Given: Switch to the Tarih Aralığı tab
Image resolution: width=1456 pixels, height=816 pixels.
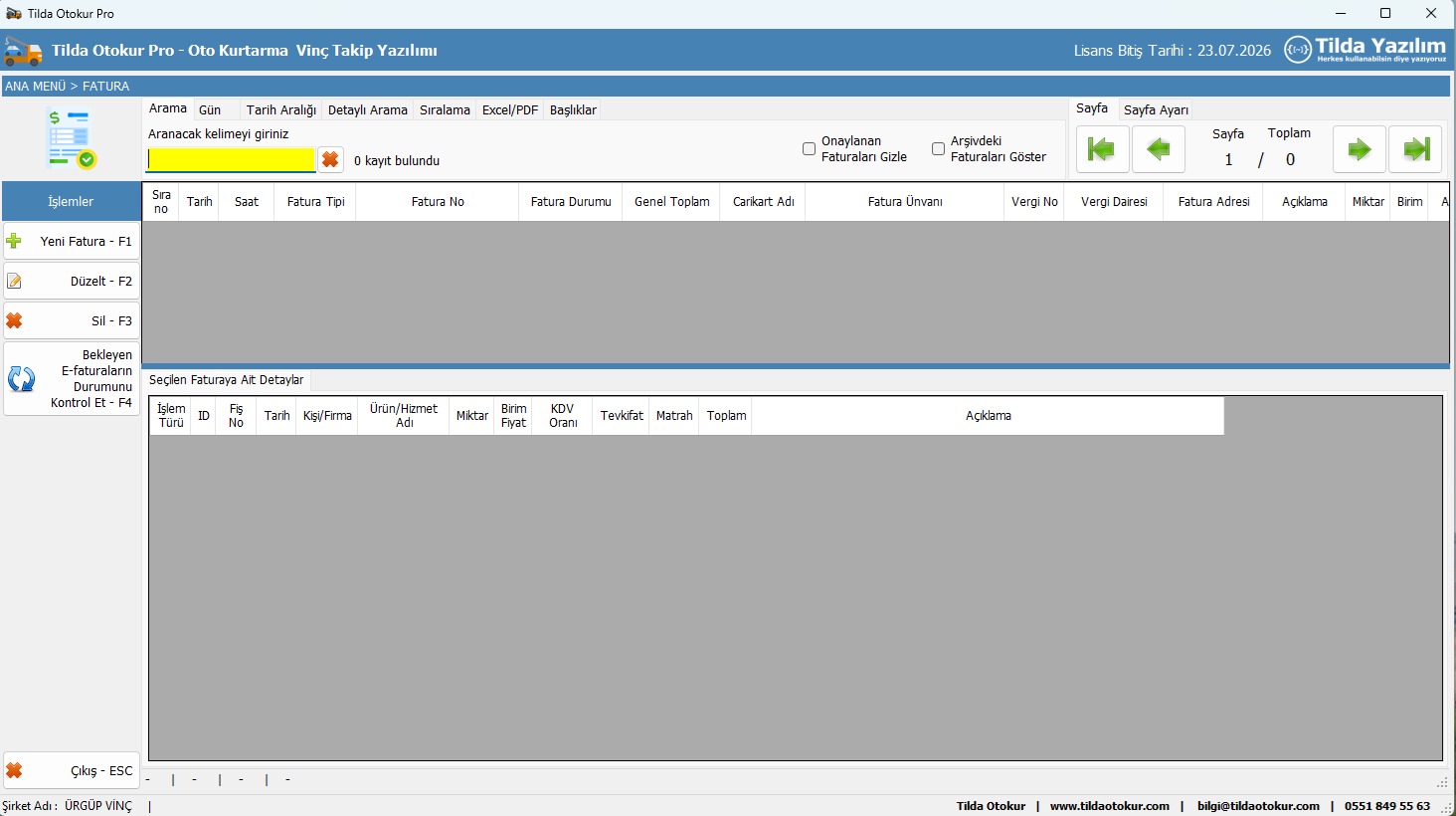Looking at the screenshot, I should (x=280, y=110).
